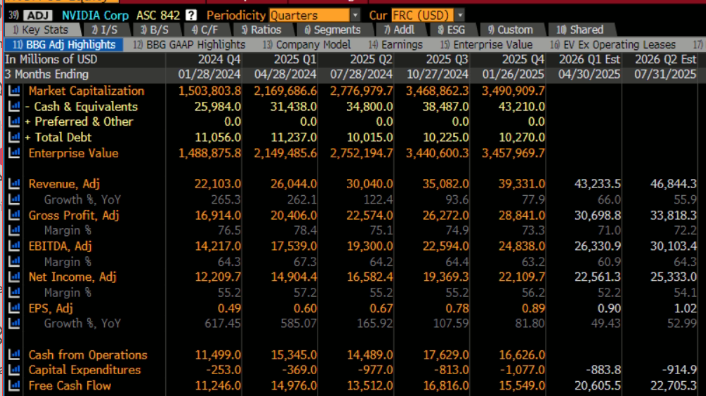Click NVIDIA Corp security name
The image size is (706, 396).
tap(95, 15)
